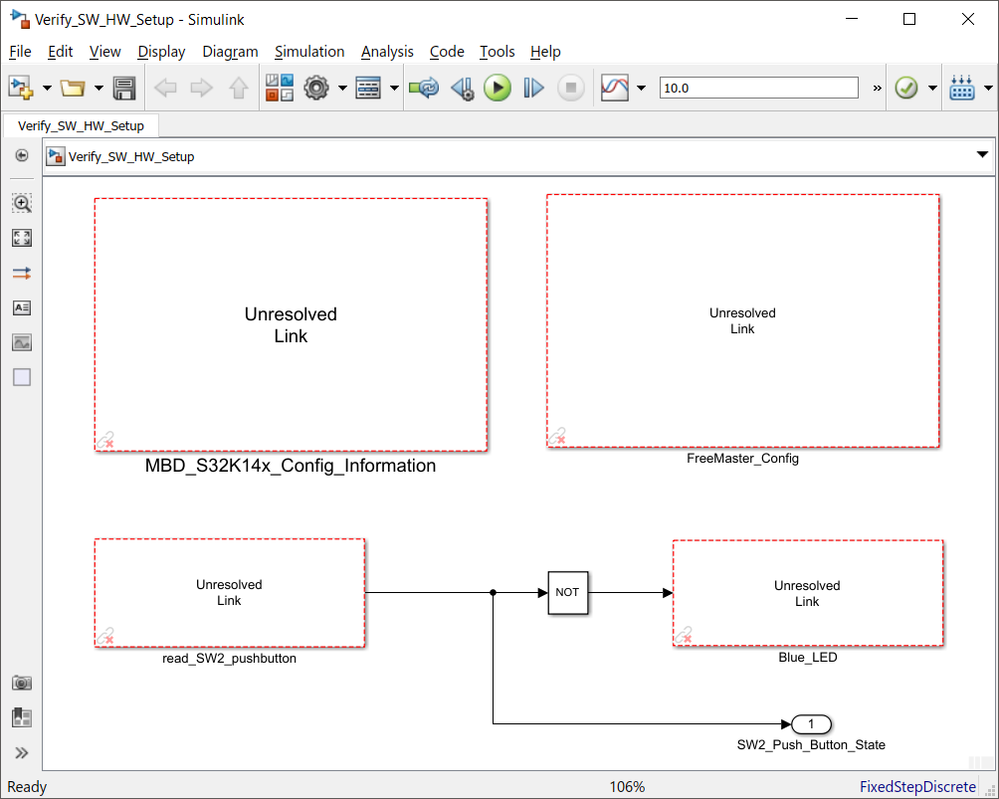
Task: Click the Screenshot camera icon
Action: coord(22,683)
